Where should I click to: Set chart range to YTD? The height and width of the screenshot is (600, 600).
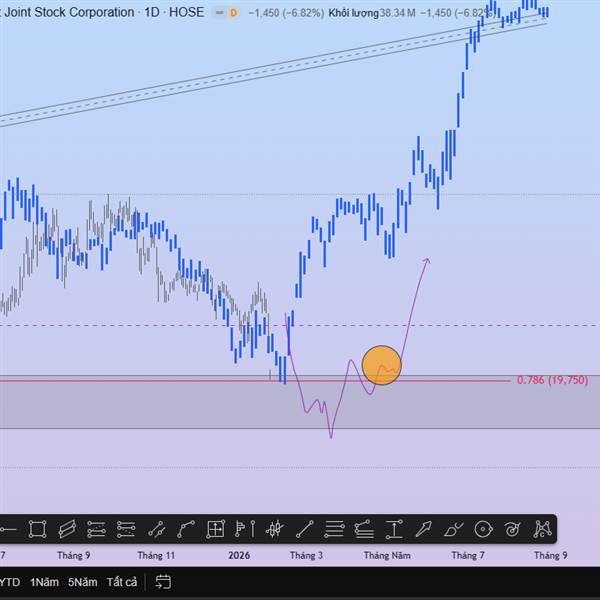[10, 582]
